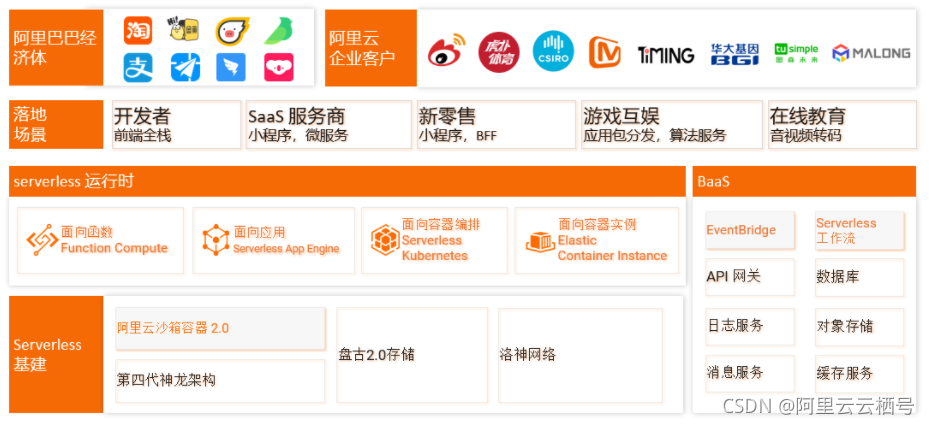This screenshot has height=424, width=929.
Task: Click the yellow Xianyu mascot logo
Action: click(183, 30)
